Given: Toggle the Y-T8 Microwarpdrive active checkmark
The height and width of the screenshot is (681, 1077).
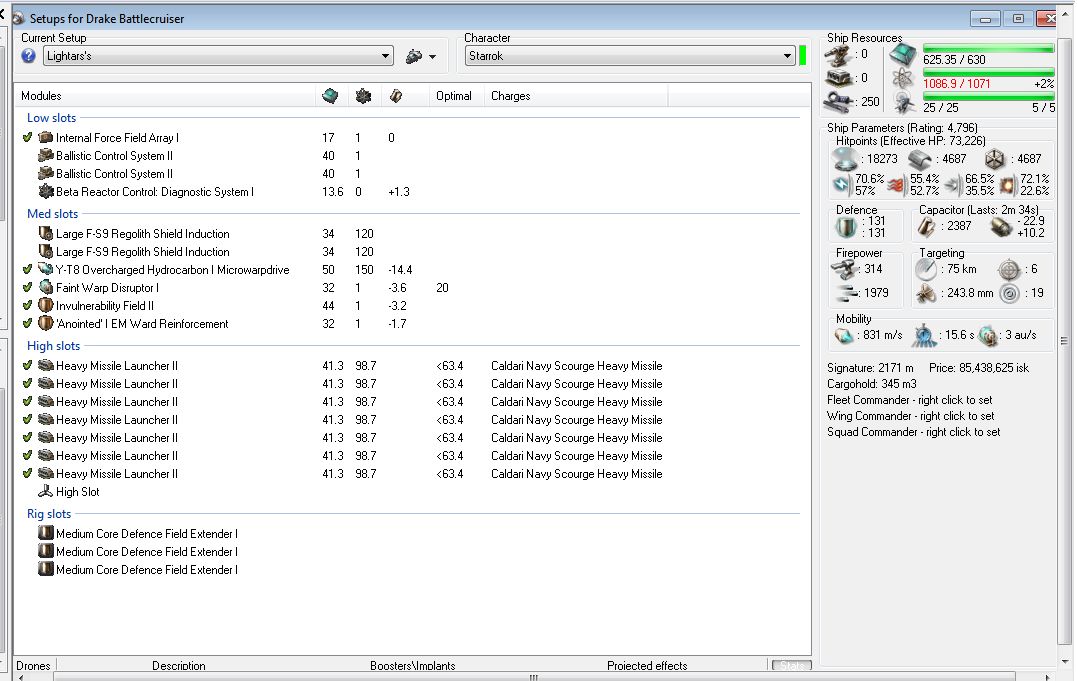Looking at the screenshot, I should pyautogui.click(x=27, y=269).
